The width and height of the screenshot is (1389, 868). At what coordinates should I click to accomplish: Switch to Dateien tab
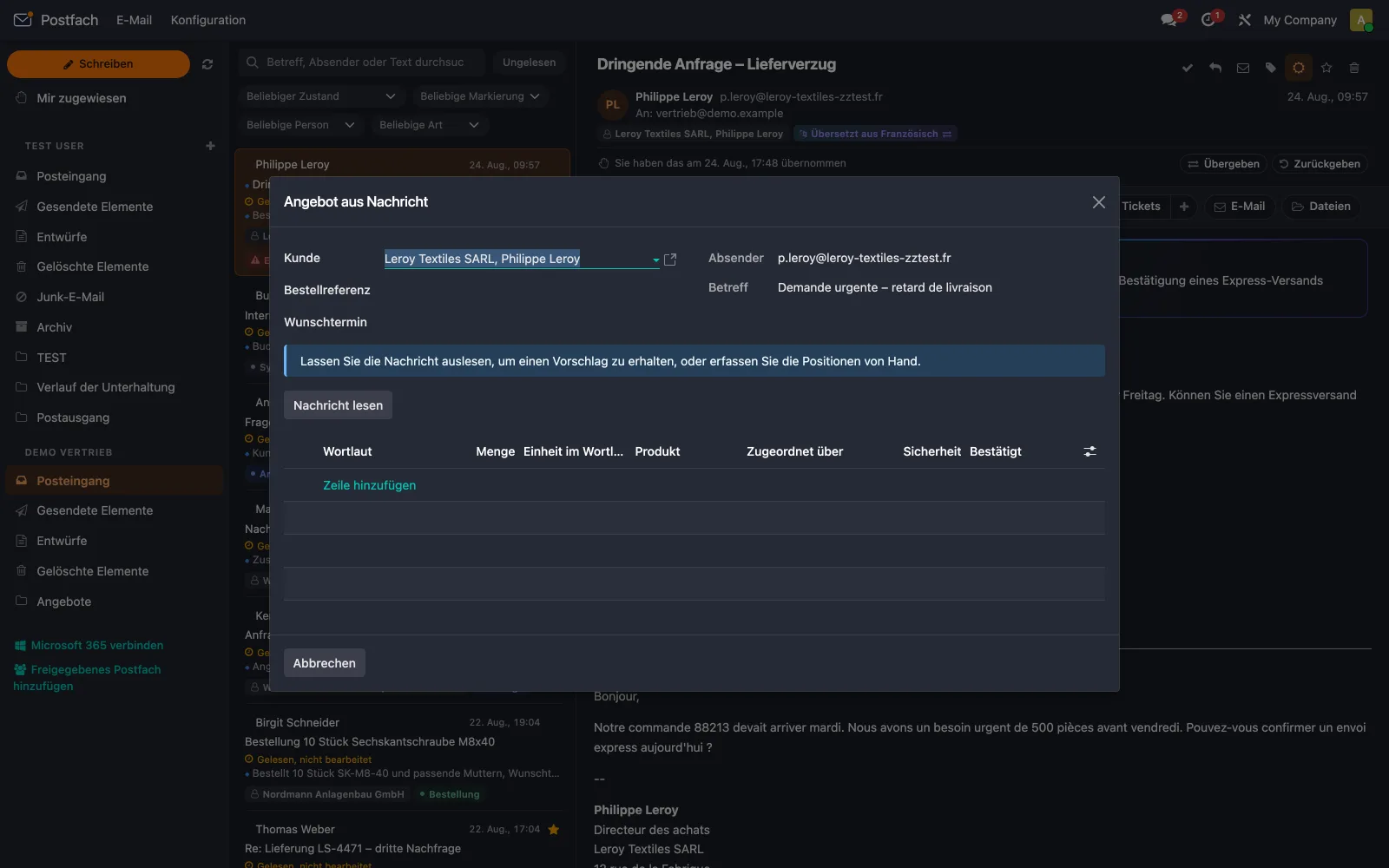1321,207
